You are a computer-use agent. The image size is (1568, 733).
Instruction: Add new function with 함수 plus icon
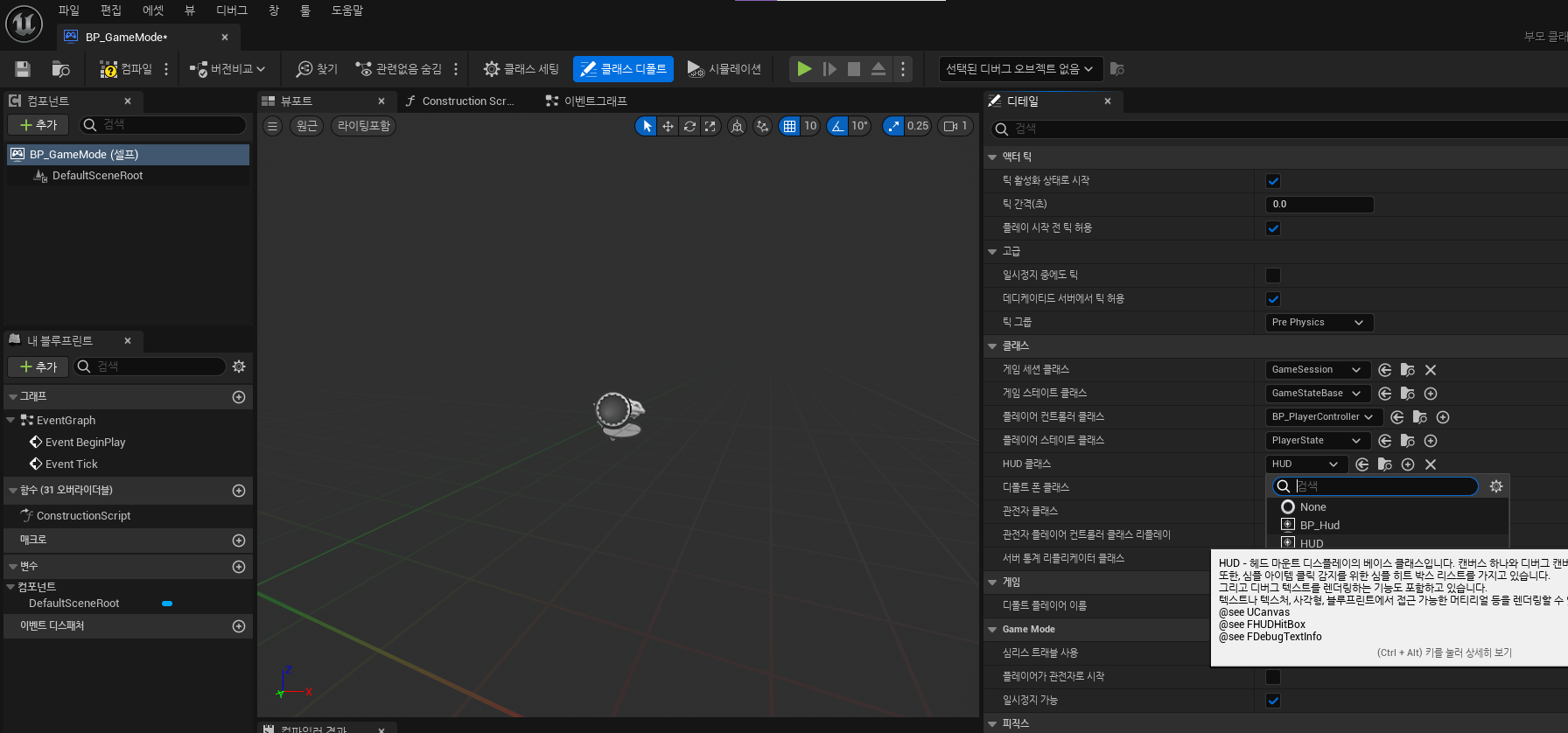coord(239,491)
